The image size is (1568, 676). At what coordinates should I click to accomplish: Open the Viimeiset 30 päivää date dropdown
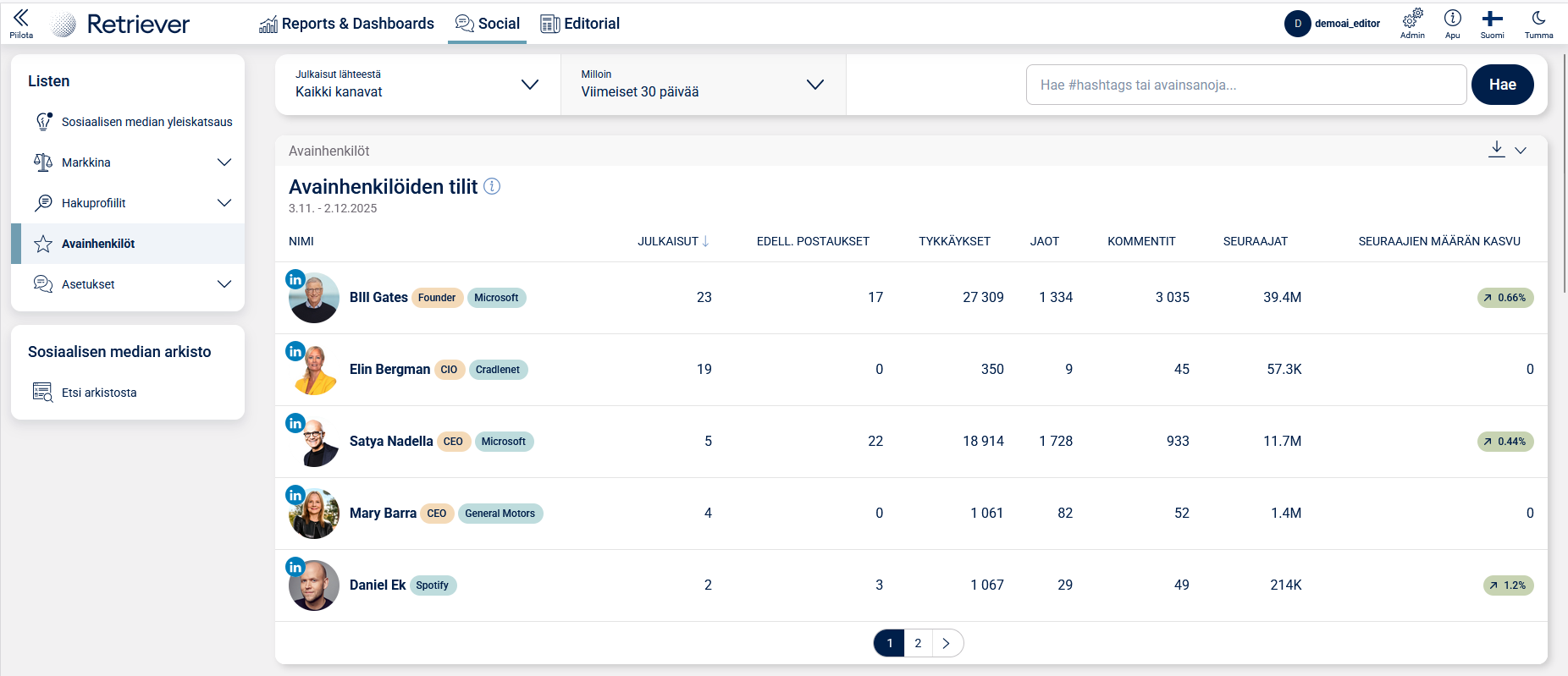tap(703, 85)
